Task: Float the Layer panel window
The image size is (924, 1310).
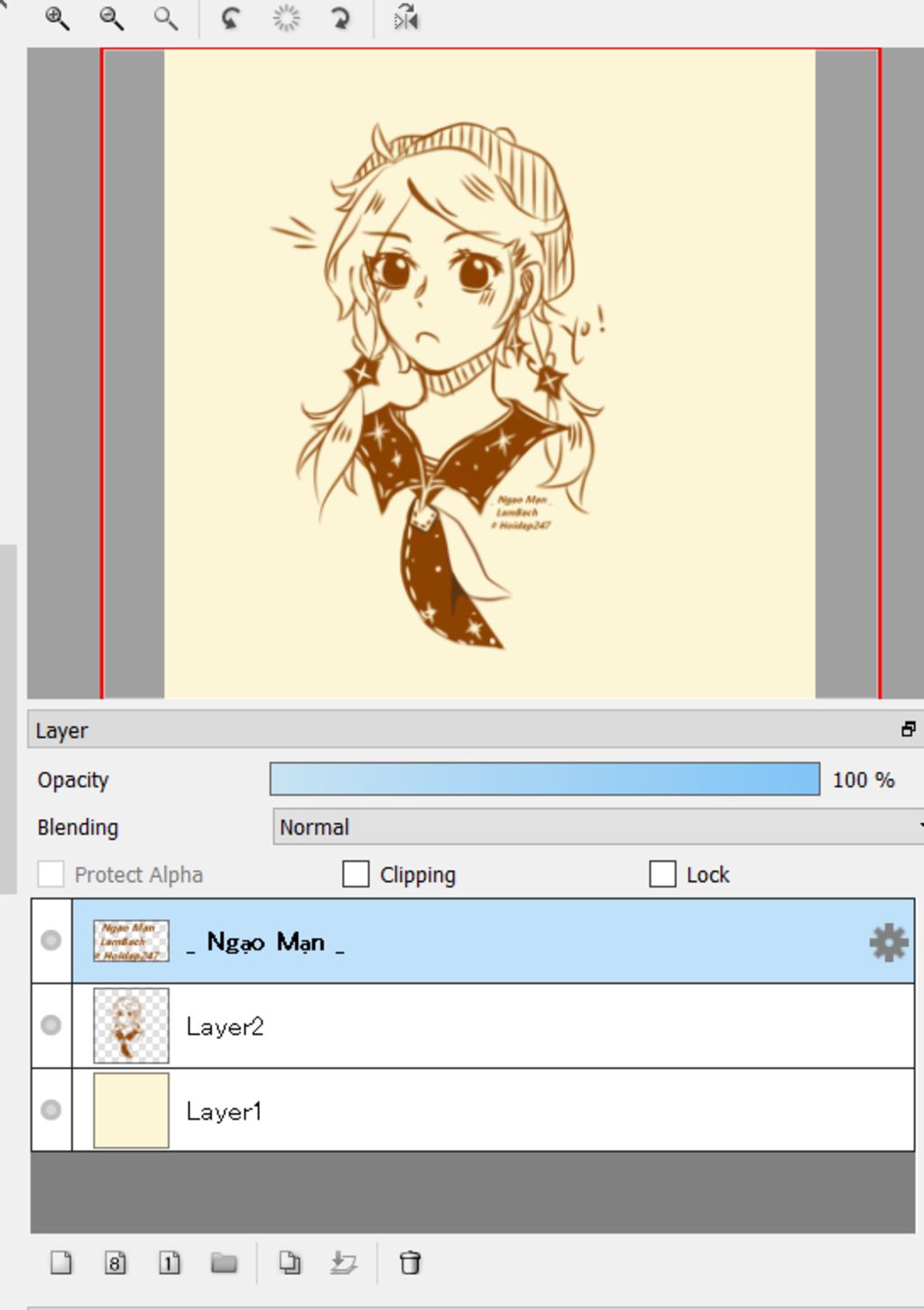Action: click(x=908, y=729)
